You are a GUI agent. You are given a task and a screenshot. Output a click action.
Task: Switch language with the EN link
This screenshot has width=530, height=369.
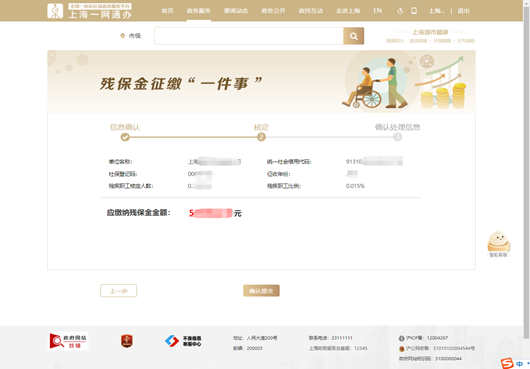[378, 11]
